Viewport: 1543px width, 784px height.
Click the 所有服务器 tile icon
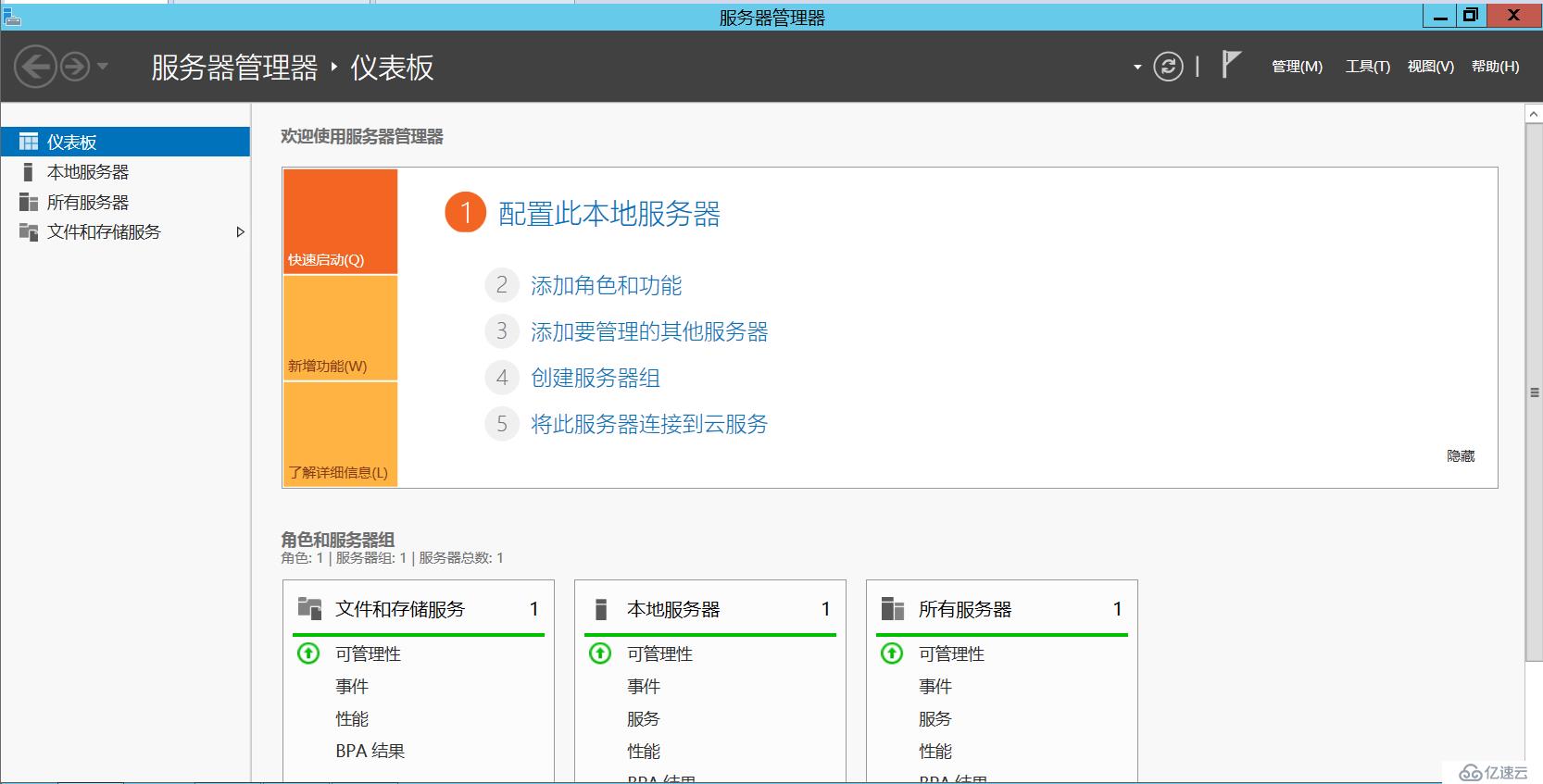(x=893, y=608)
